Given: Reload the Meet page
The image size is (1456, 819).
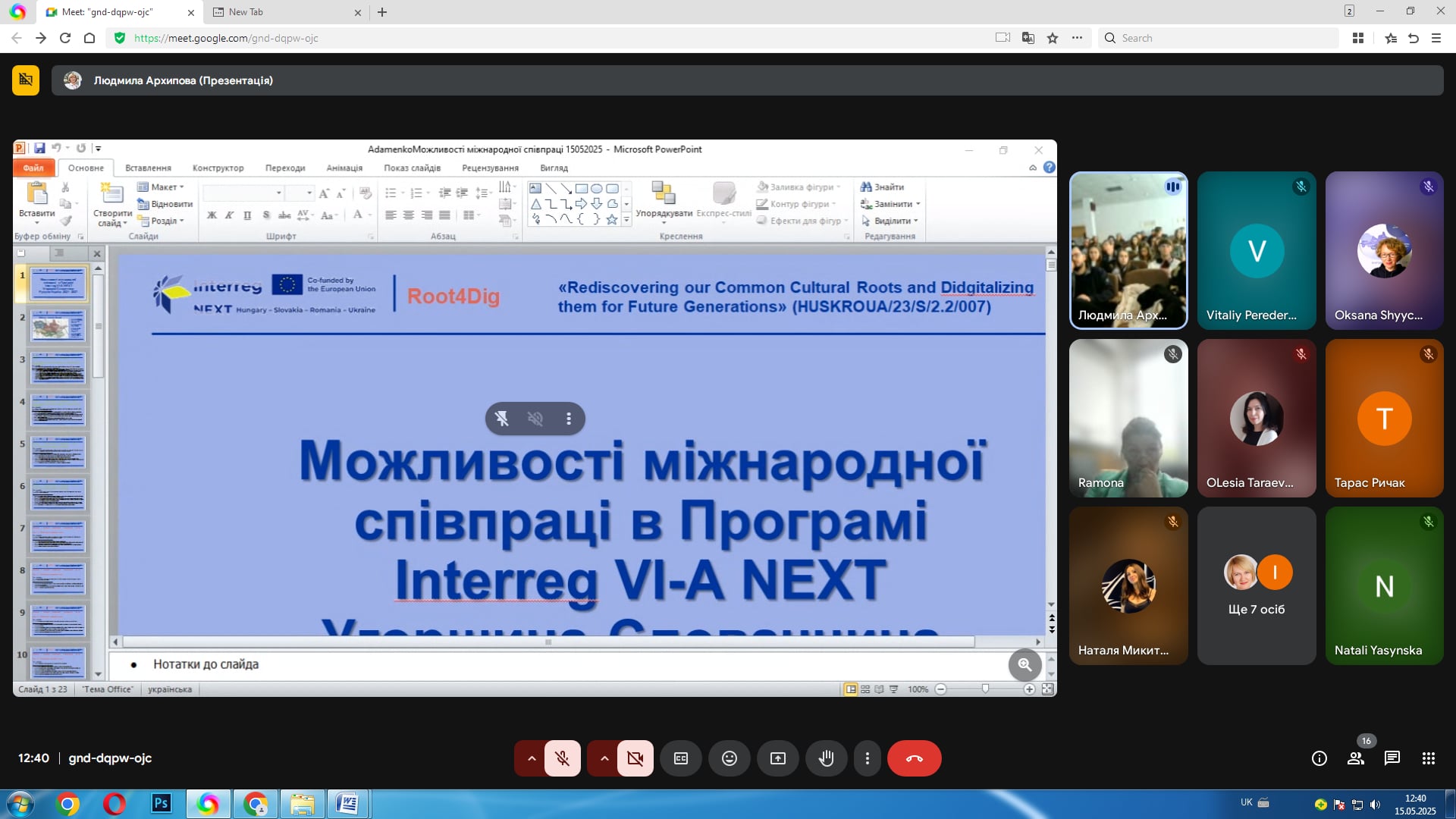Looking at the screenshot, I should (x=65, y=38).
